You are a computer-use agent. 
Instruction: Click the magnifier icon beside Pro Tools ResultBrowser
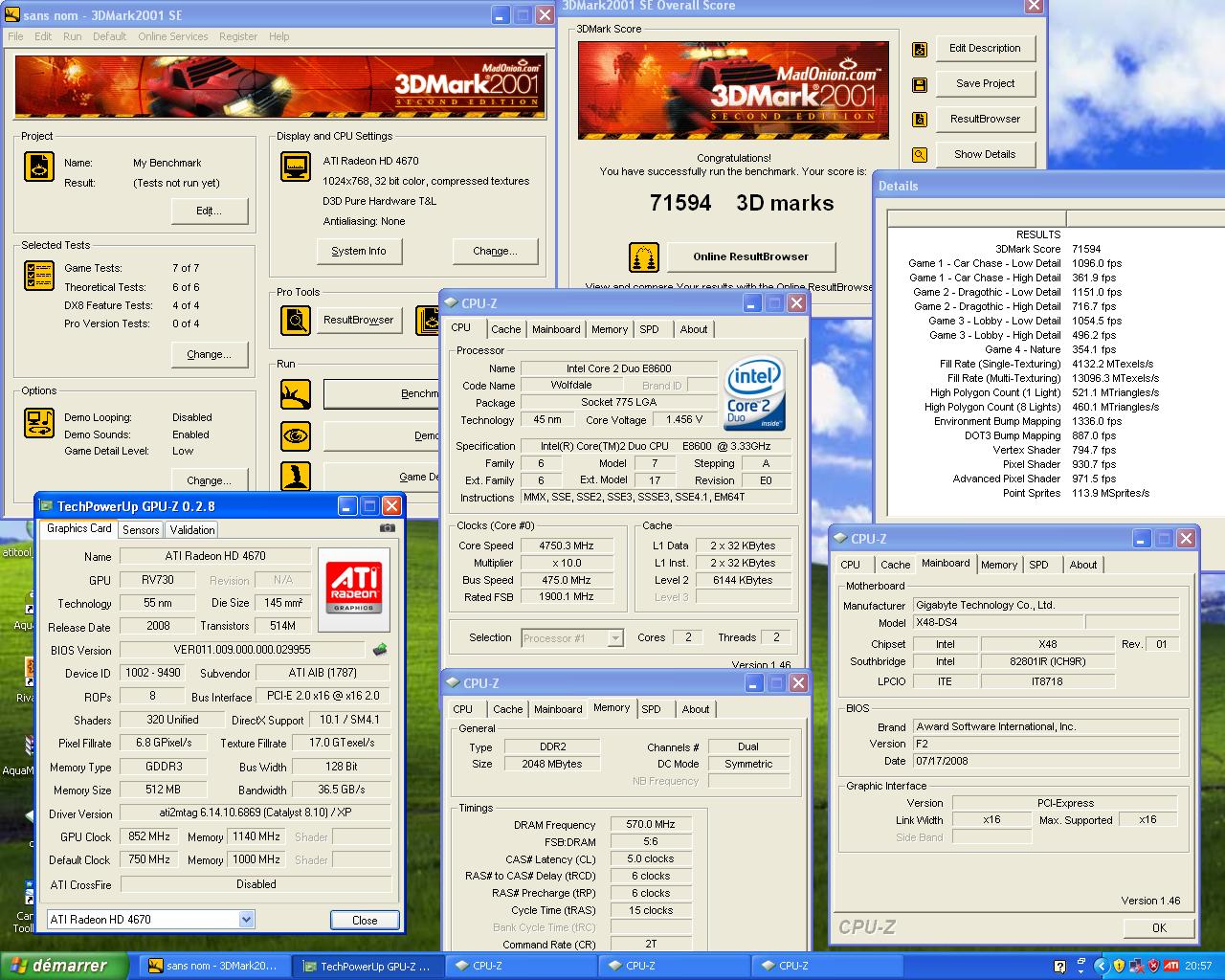[x=296, y=320]
